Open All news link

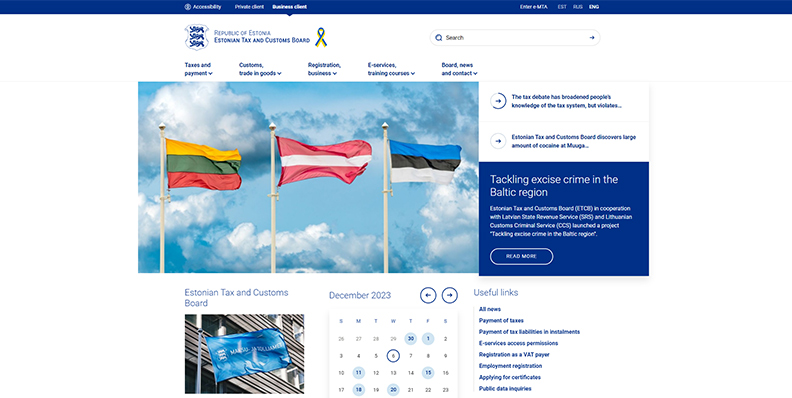(x=490, y=309)
